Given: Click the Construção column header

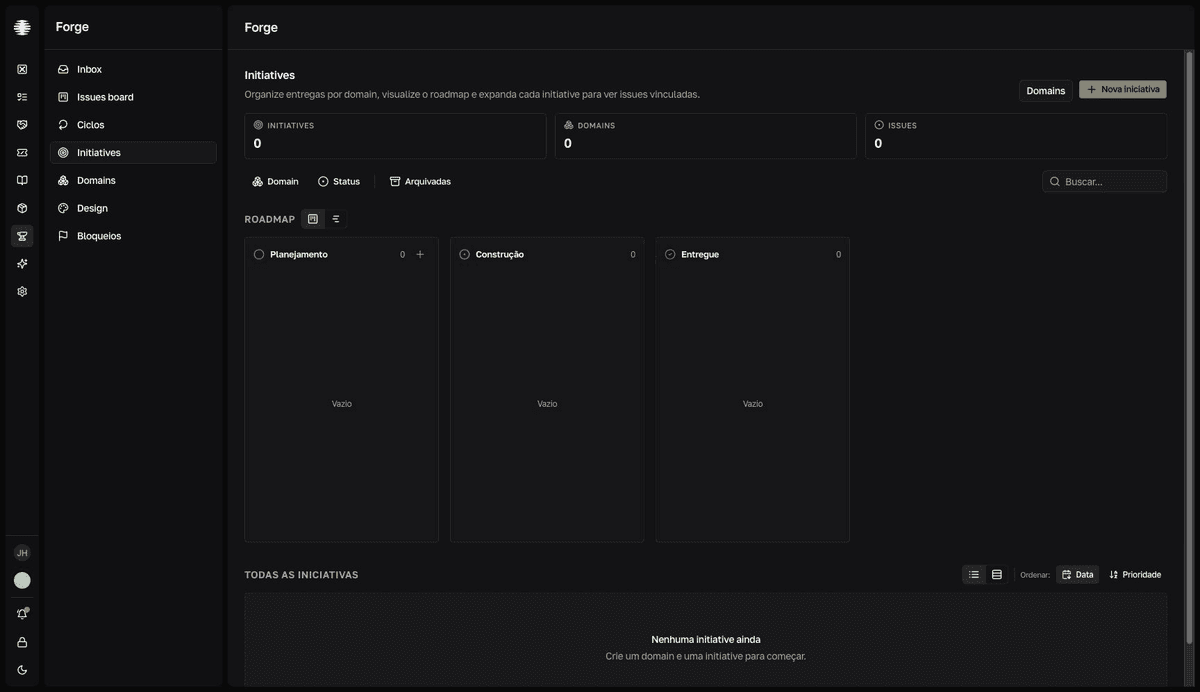Looking at the screenshot, I should pos(547,254).
